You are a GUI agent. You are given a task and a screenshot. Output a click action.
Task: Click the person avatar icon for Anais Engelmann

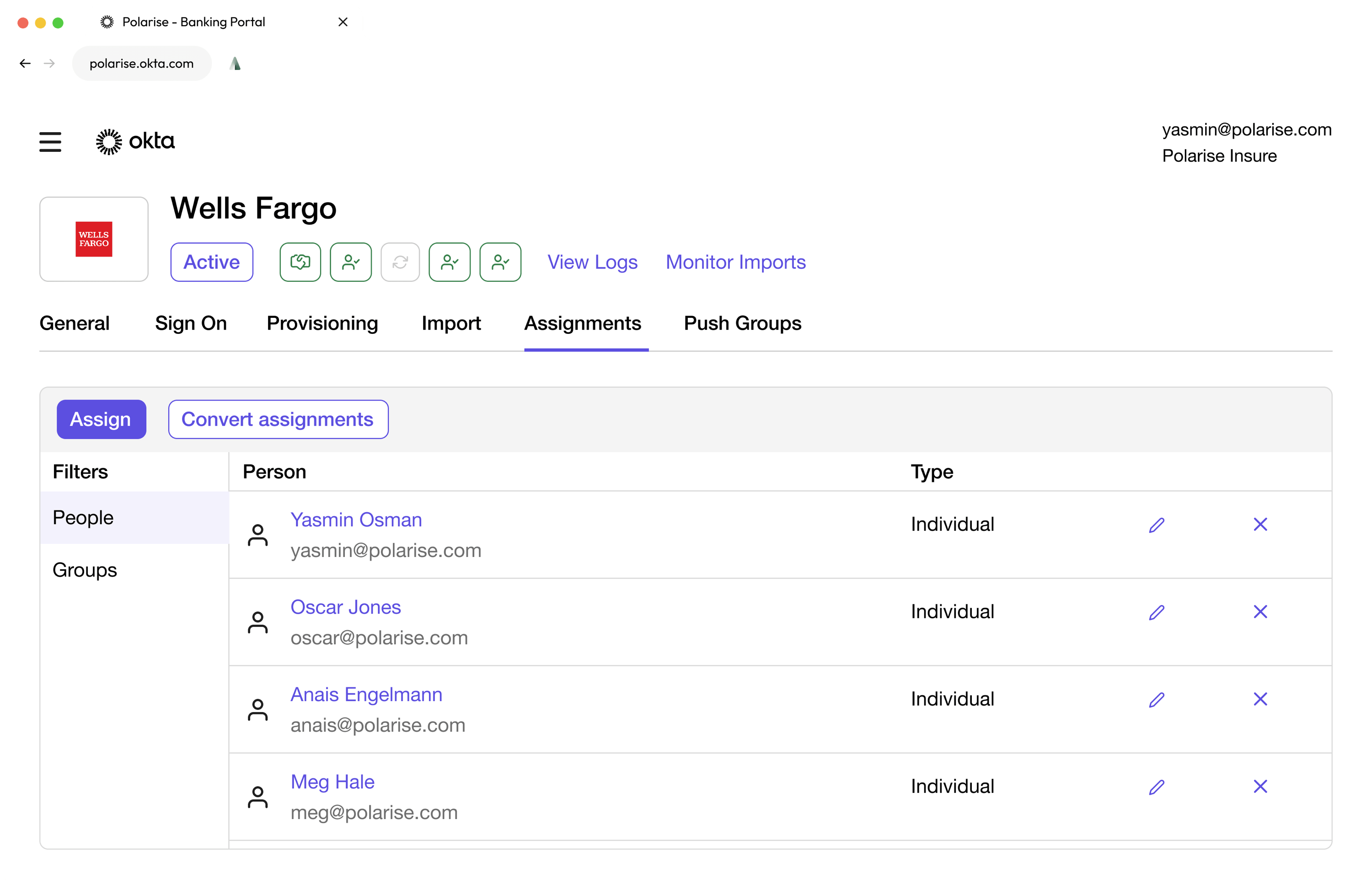coord(257,710)
